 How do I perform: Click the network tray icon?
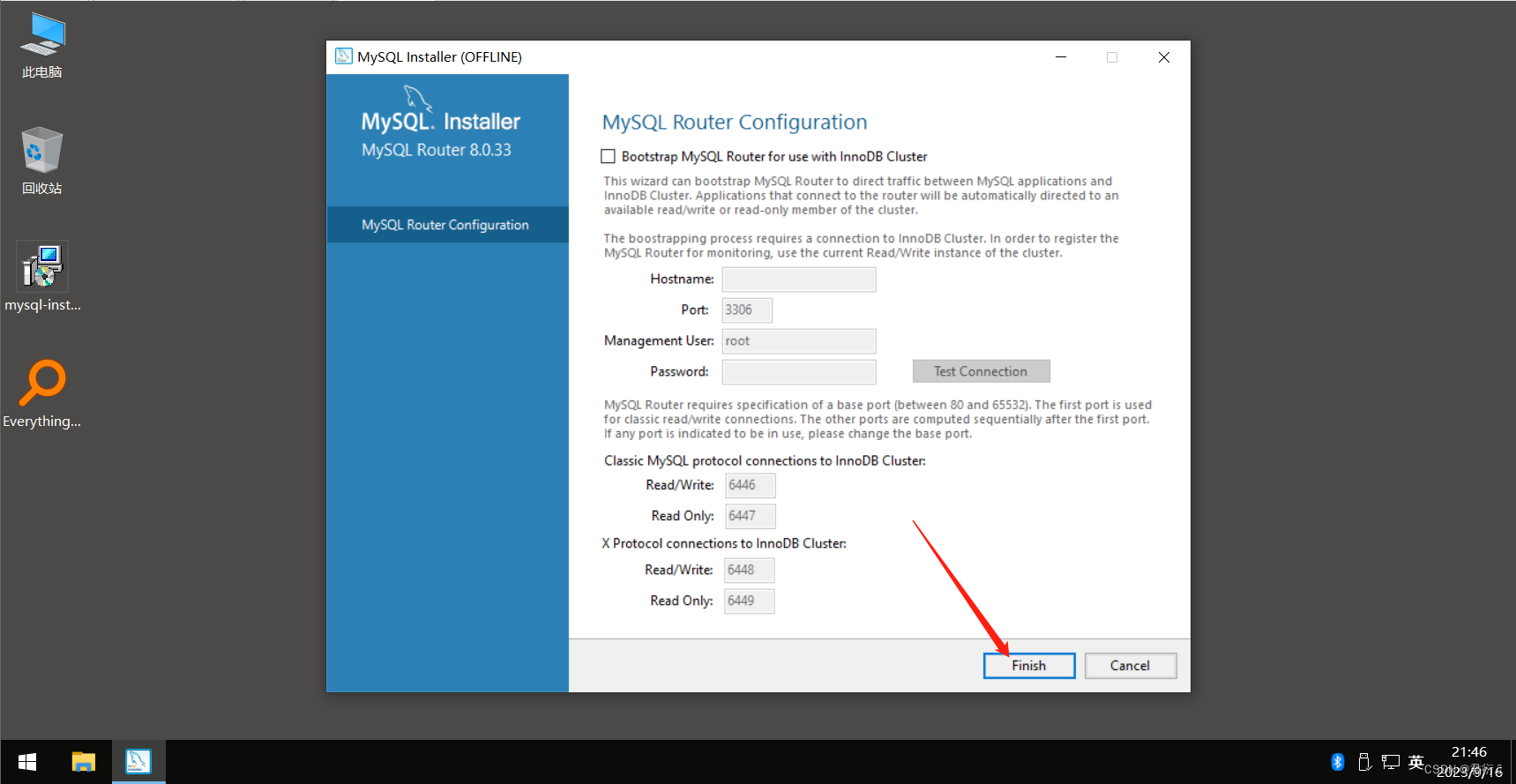pos(1391,762)
